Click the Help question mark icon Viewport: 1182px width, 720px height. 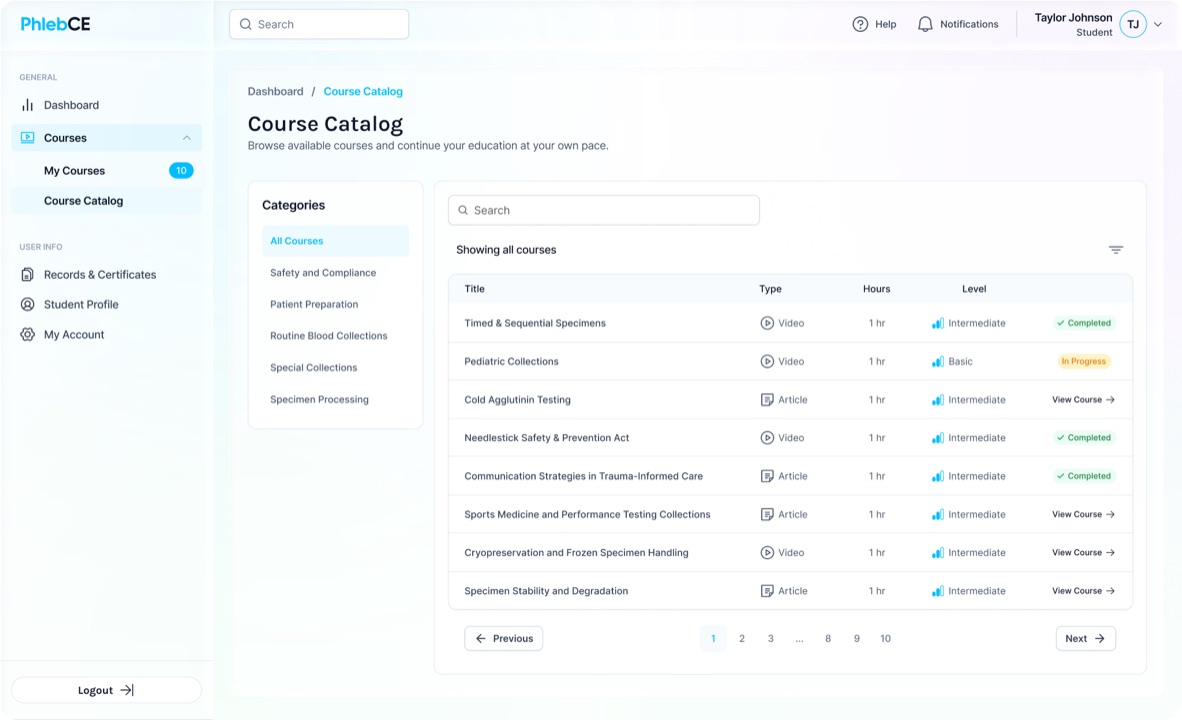(860, 24)
